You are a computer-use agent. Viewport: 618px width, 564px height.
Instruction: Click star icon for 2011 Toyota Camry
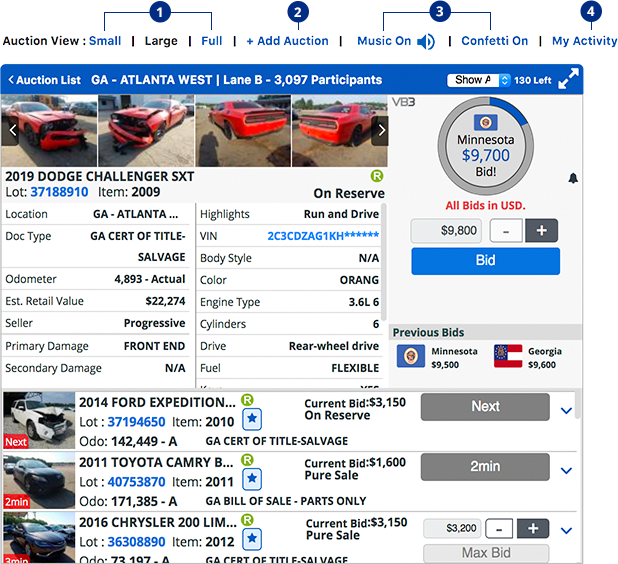252,480
